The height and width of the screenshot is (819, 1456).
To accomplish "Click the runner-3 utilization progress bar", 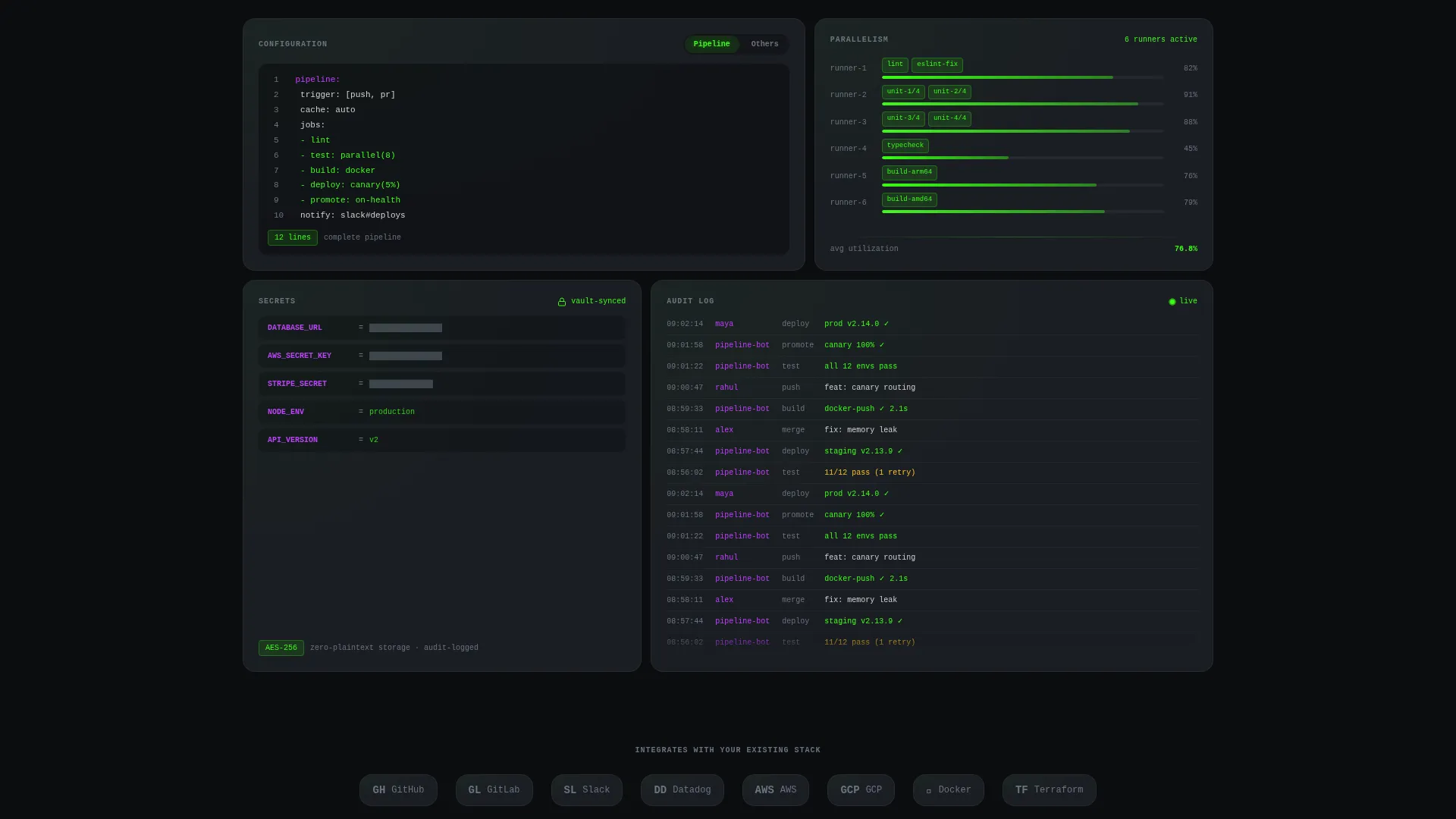I will pyautogui.click(x=1022, y=131).
